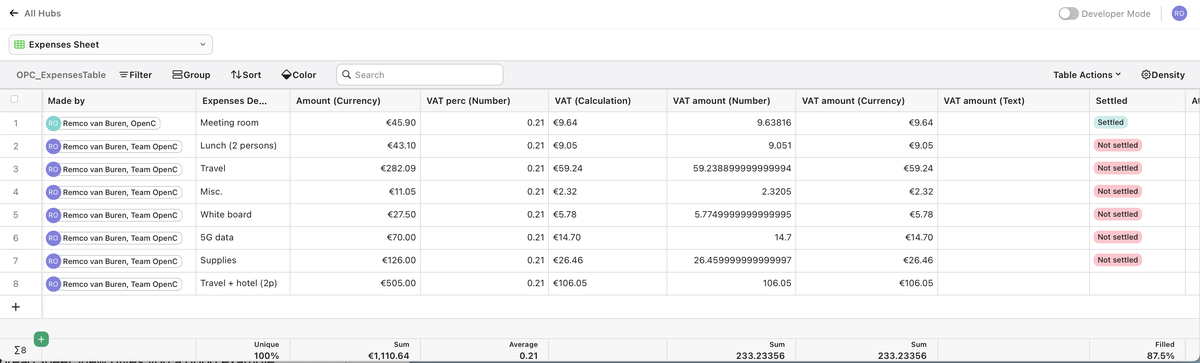The image size is (1200, 363).
Task: Click the Σ8 row count summary
Action: 20,350
